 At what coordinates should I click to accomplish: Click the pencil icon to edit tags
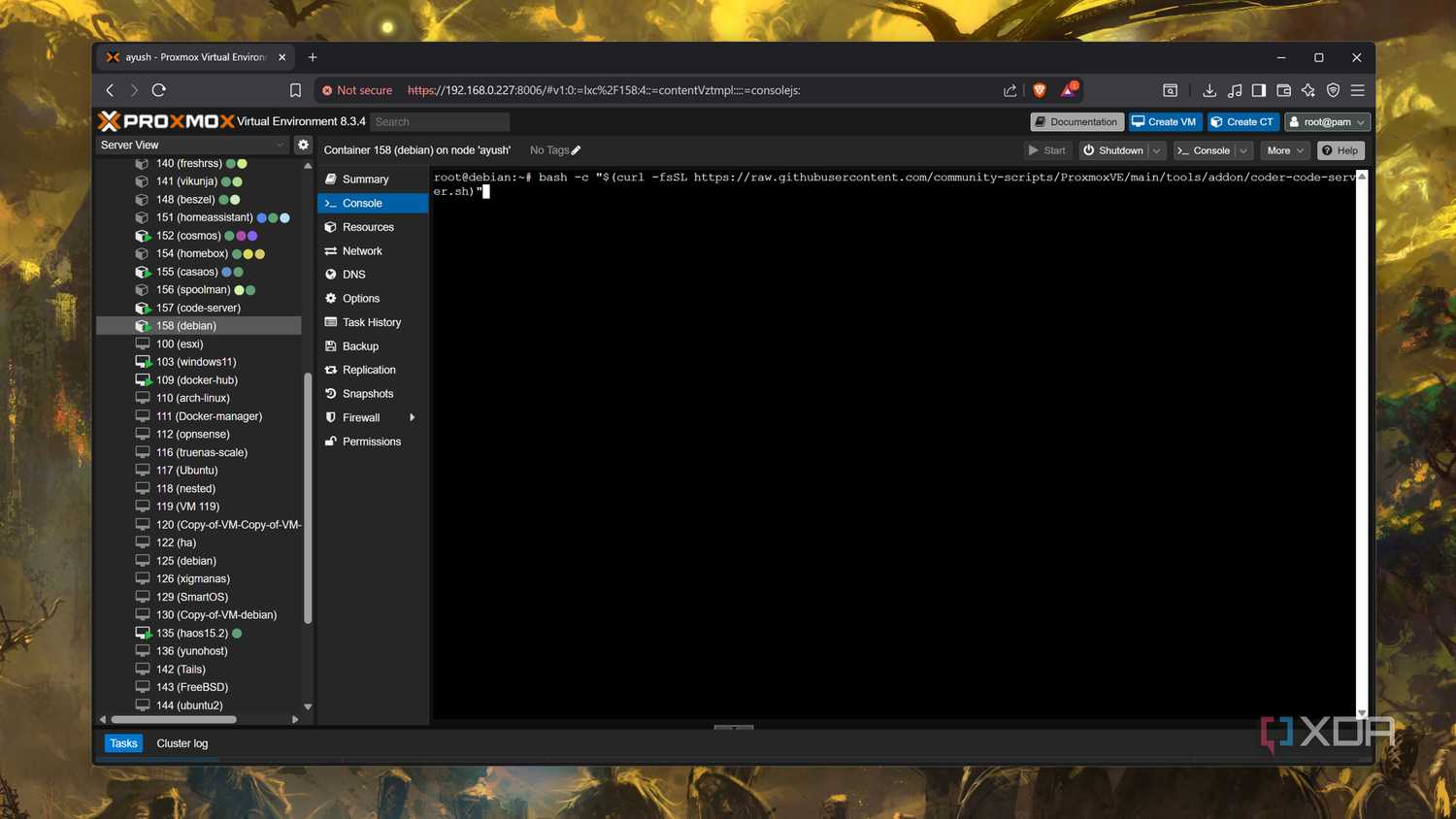point(576,150)
